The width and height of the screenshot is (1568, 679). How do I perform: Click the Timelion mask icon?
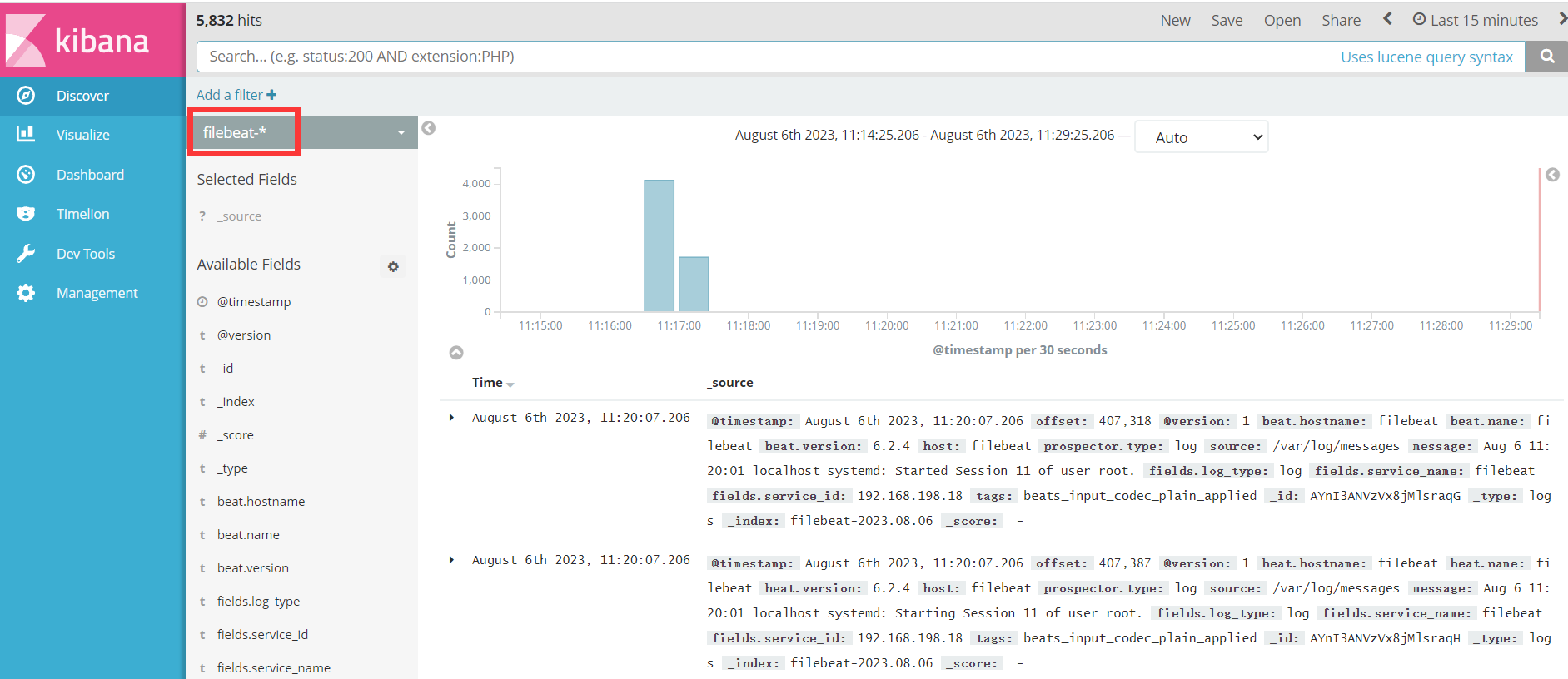(26, 214)
